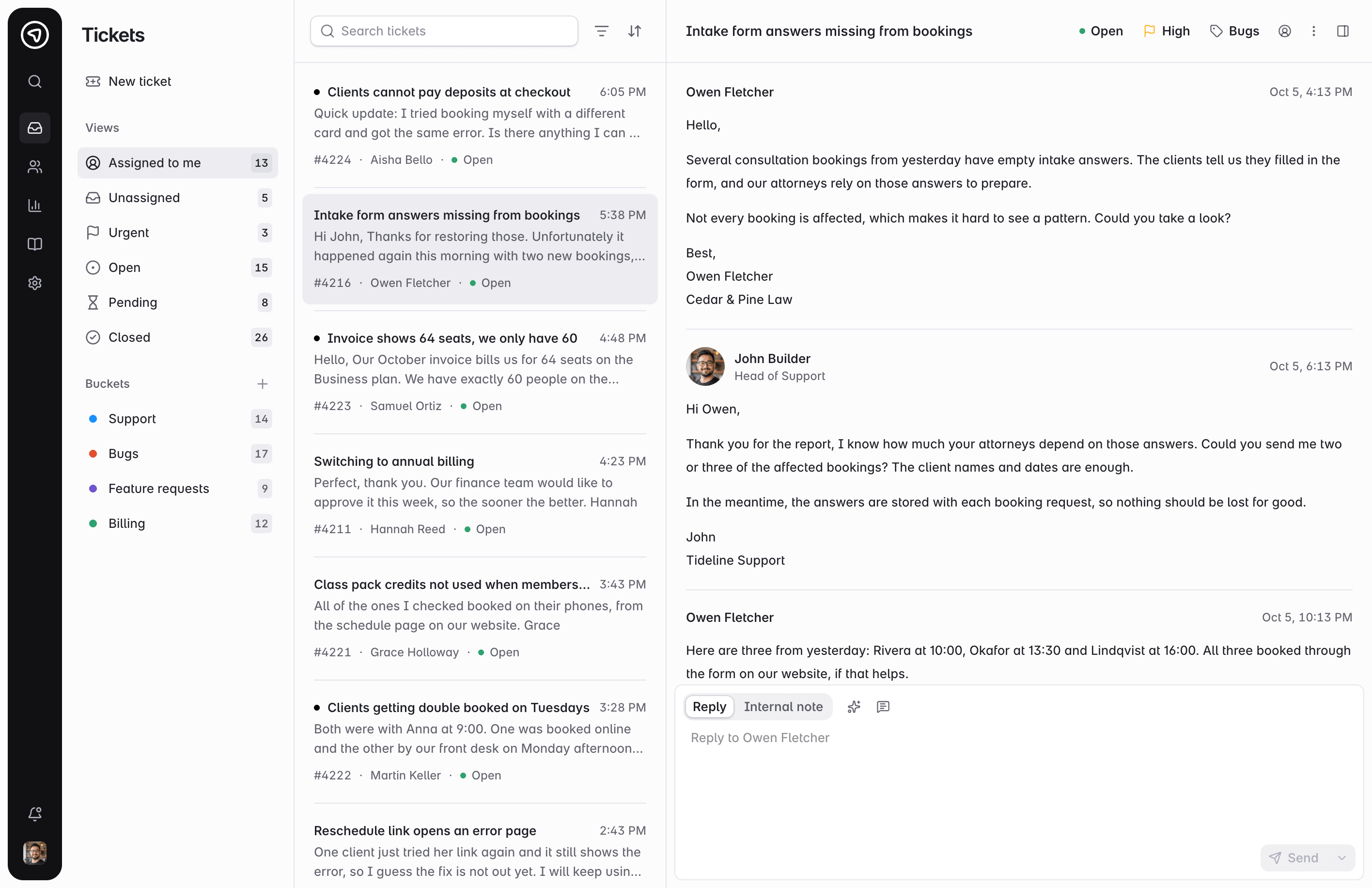Image resolution: width=1372 pixels, height=888 pixels.
Task: Click the Send button
Action: (x=1294, y=857)
